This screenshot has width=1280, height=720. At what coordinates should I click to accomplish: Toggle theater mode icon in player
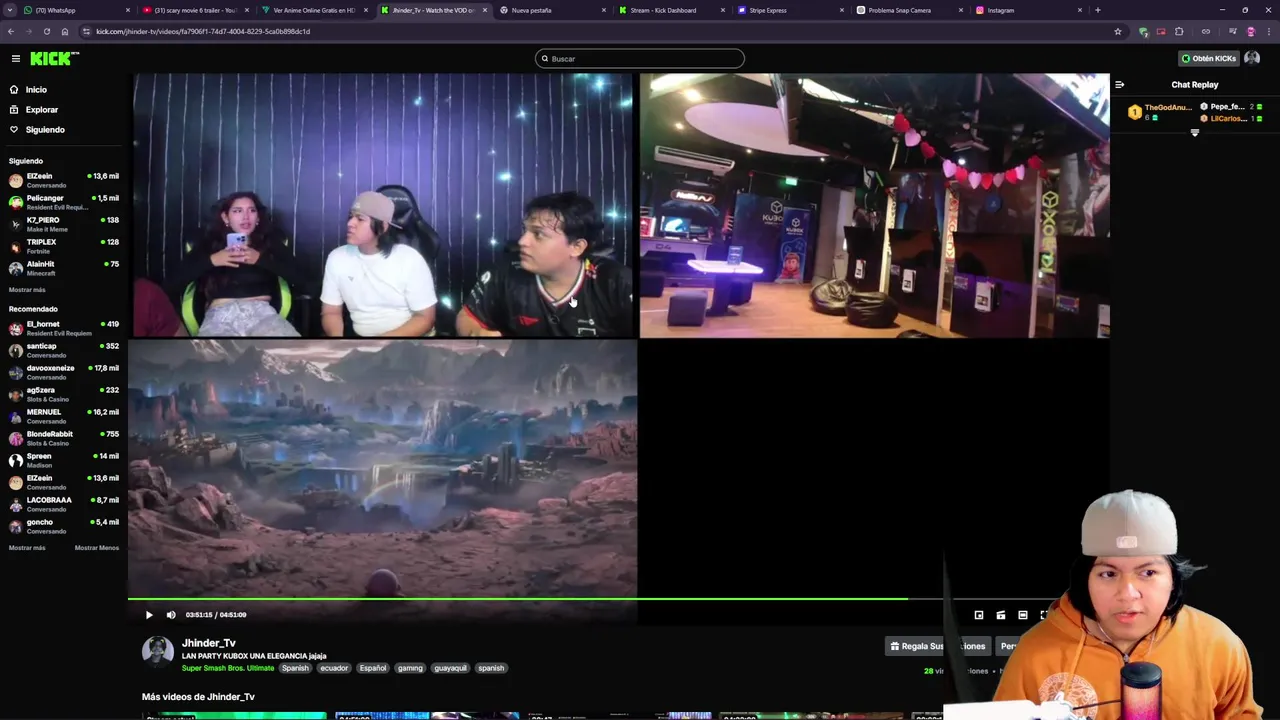tap(1023, 615)
